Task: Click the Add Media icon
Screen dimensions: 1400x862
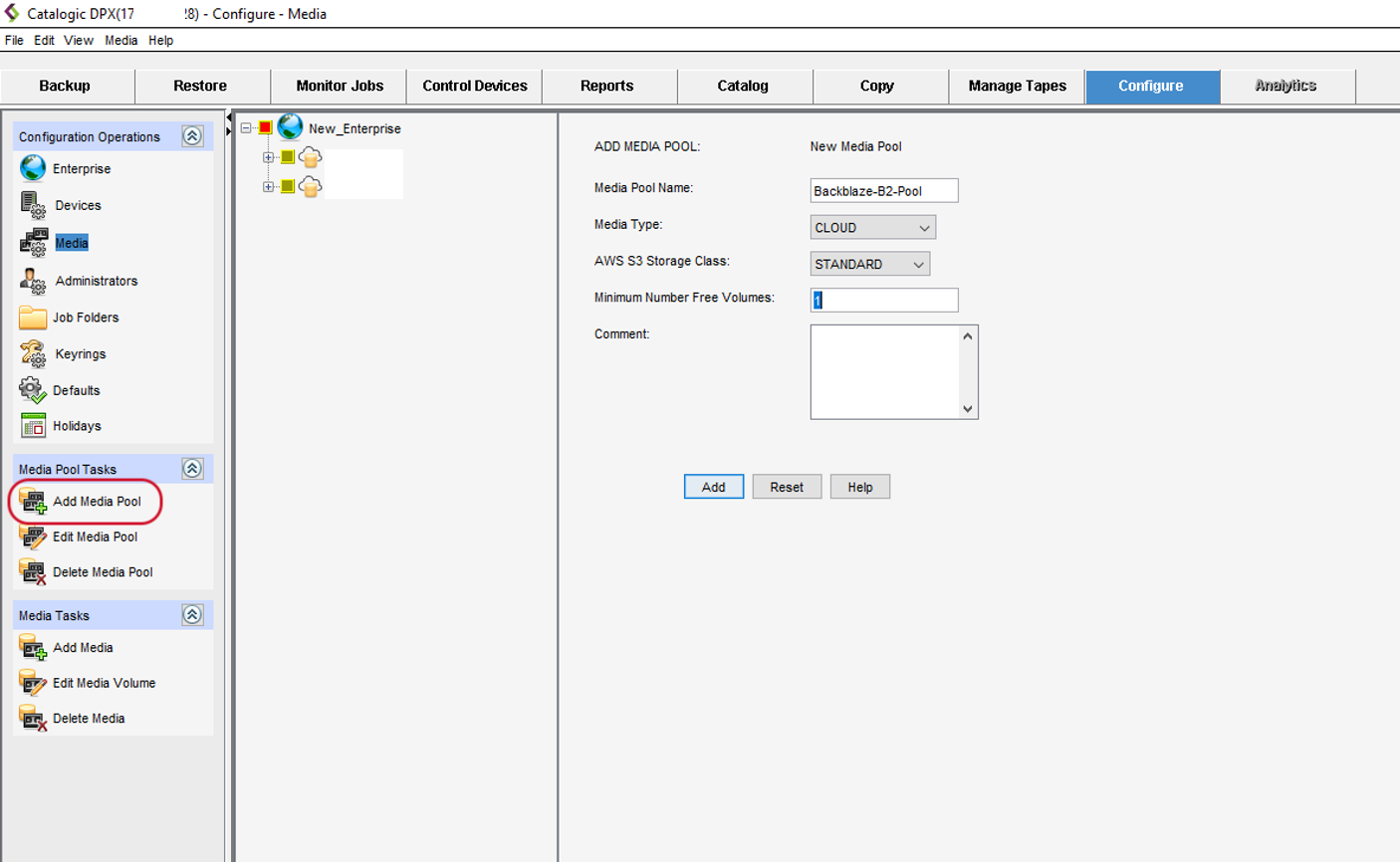Action: [33, 648]
